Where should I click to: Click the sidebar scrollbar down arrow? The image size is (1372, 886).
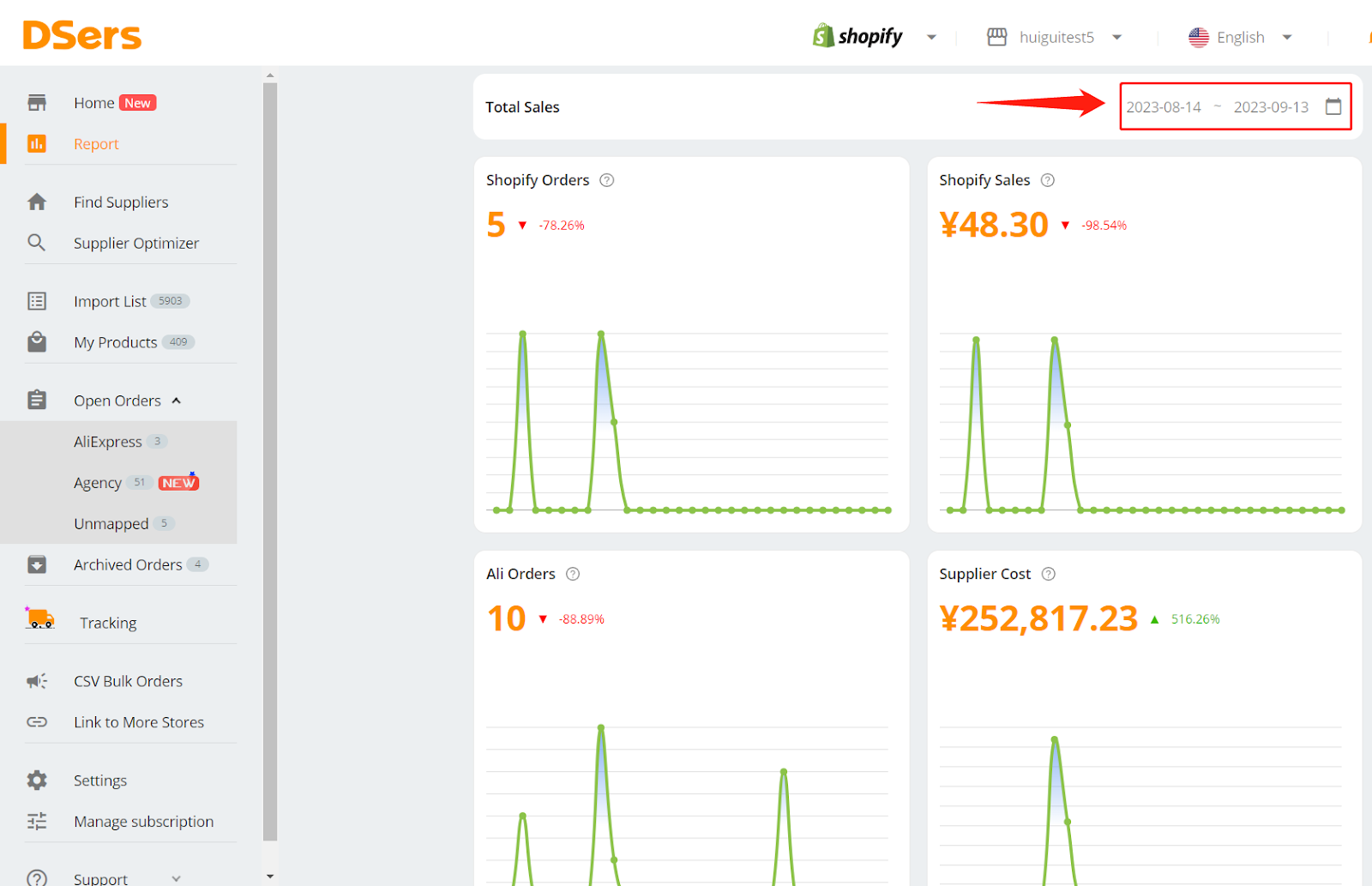coord(270,877)
